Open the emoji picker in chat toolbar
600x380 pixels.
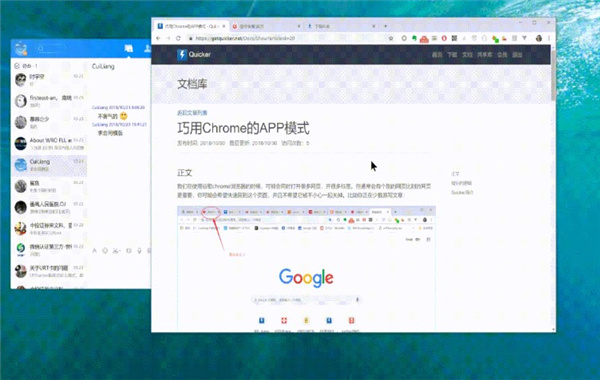click(x=105, y=251)
